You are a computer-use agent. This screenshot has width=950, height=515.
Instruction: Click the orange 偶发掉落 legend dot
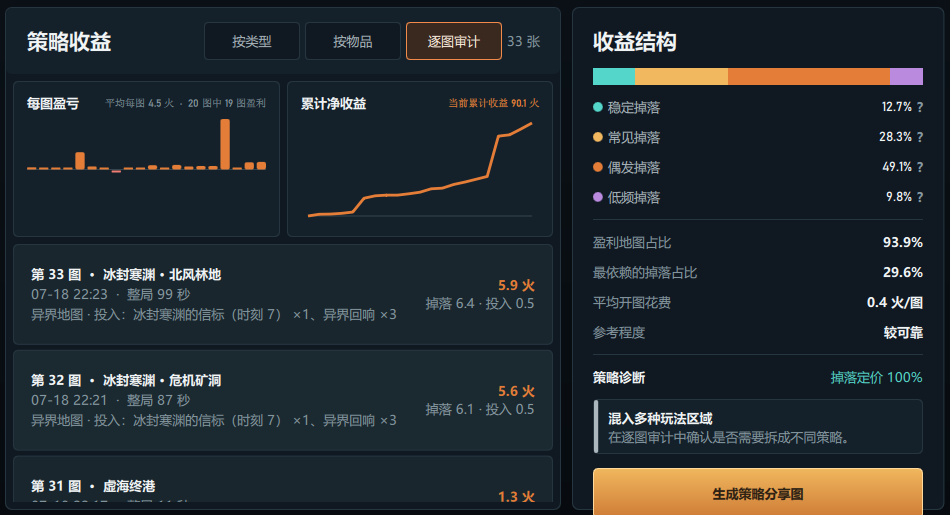pos(597,167)
